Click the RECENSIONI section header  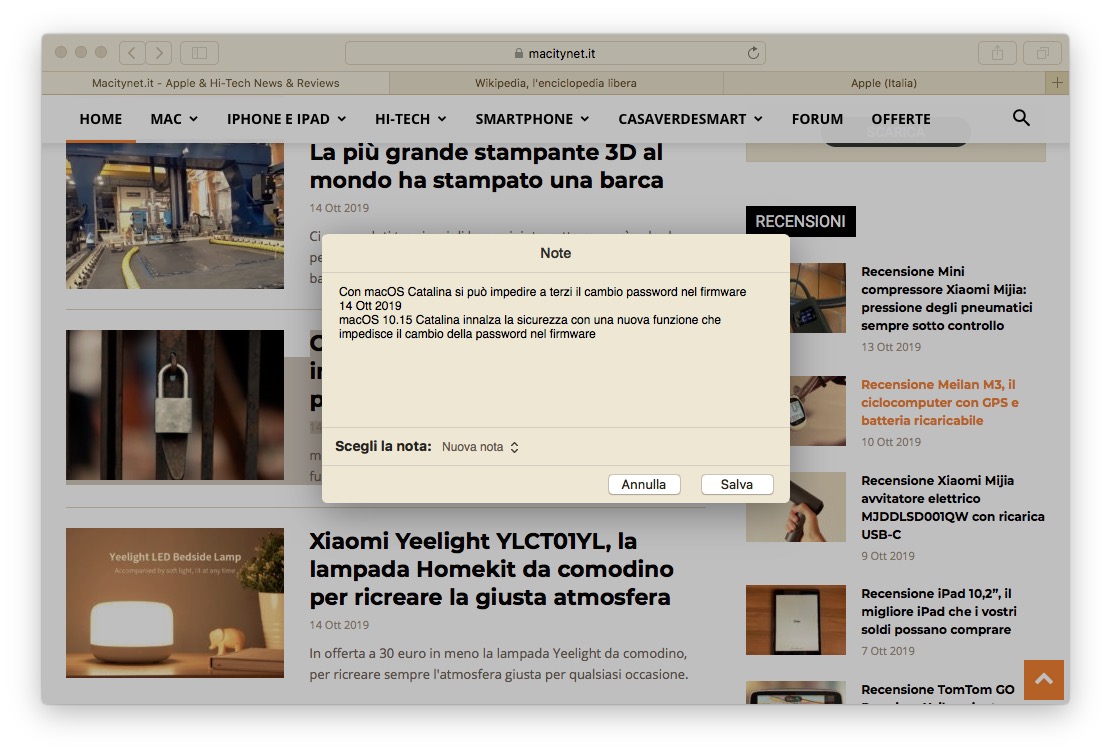[801, 221]
